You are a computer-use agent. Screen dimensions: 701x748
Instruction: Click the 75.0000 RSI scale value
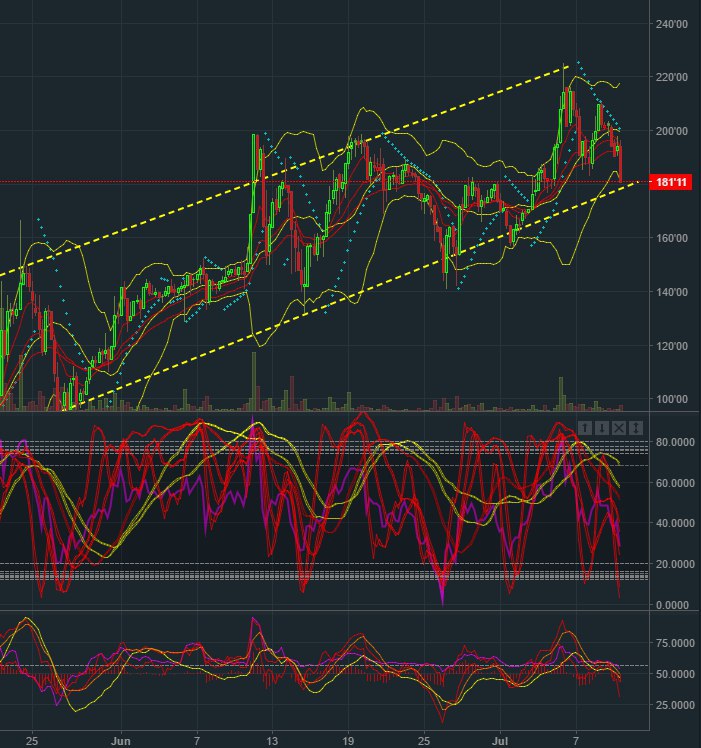[x=675, y=643]
